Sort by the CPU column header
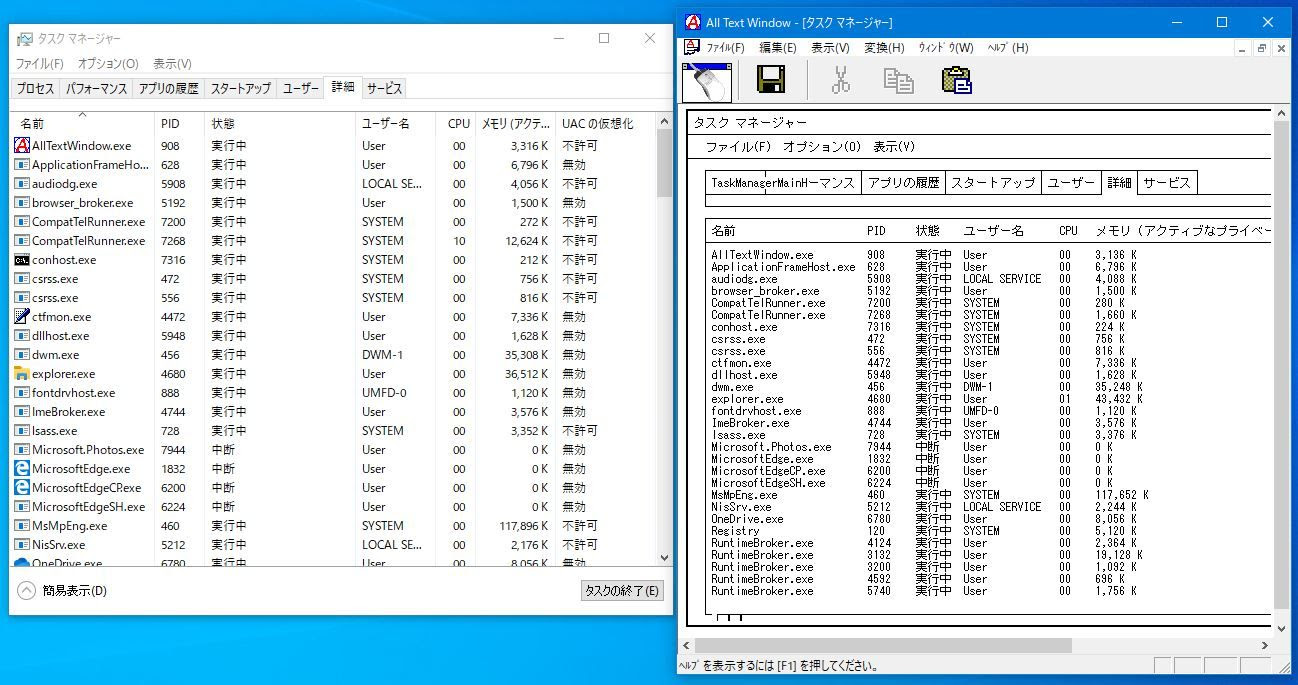 point(455,124)
